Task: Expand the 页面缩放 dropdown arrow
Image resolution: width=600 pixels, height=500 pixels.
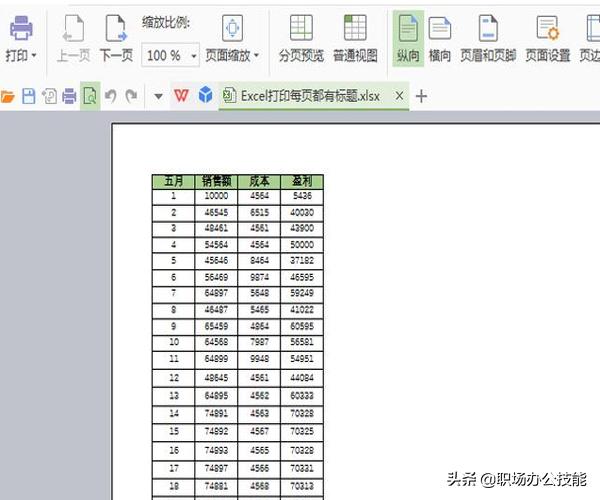Action: click(256, 55)
